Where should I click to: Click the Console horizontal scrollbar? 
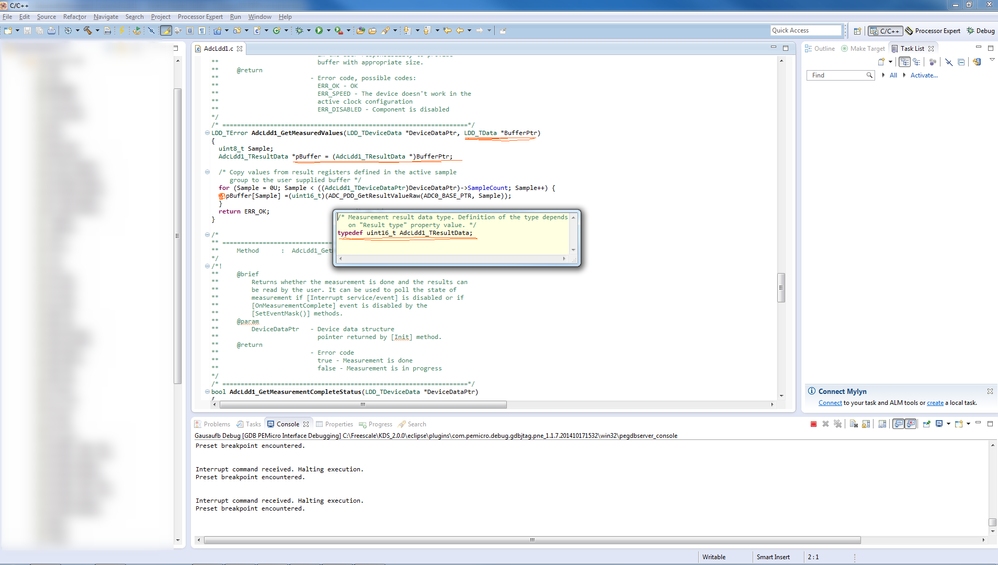532,540
